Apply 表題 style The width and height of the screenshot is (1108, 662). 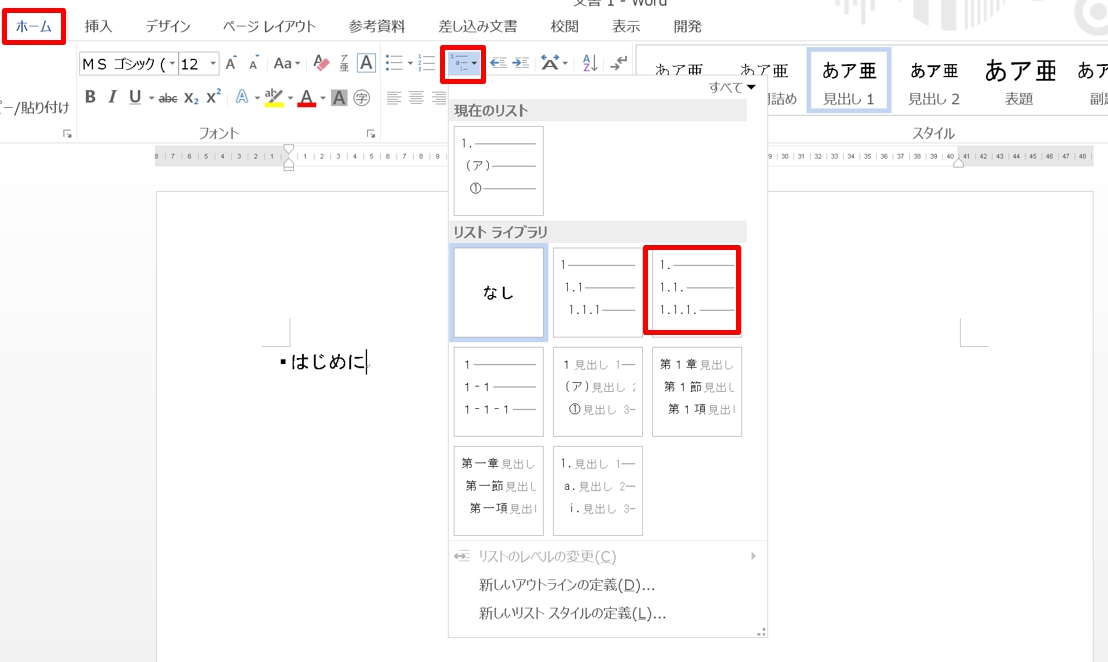click(1020, 81)
